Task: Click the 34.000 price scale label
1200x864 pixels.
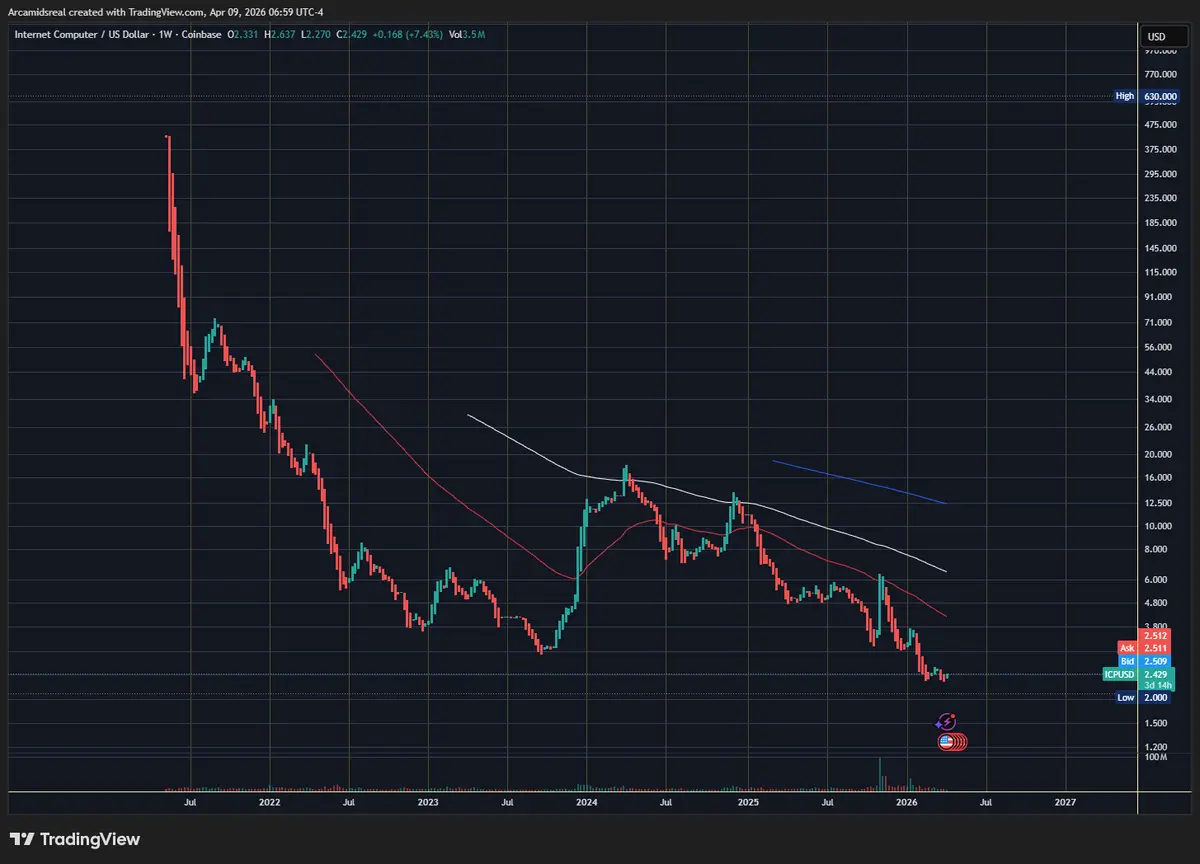Action: pyautogui.click(x=1160, y=400)
